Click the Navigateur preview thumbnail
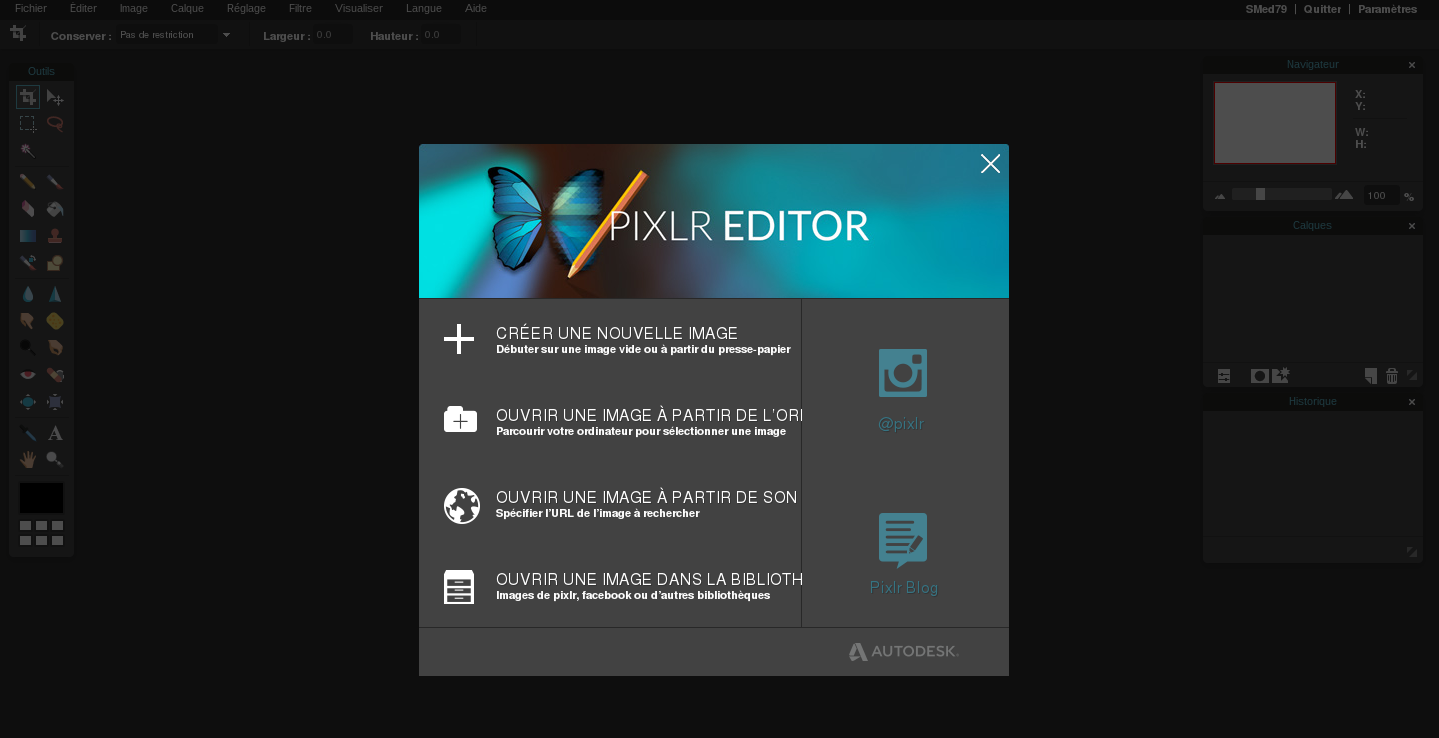Screen dimensions: 1439x738 [x=1275, y=123]
